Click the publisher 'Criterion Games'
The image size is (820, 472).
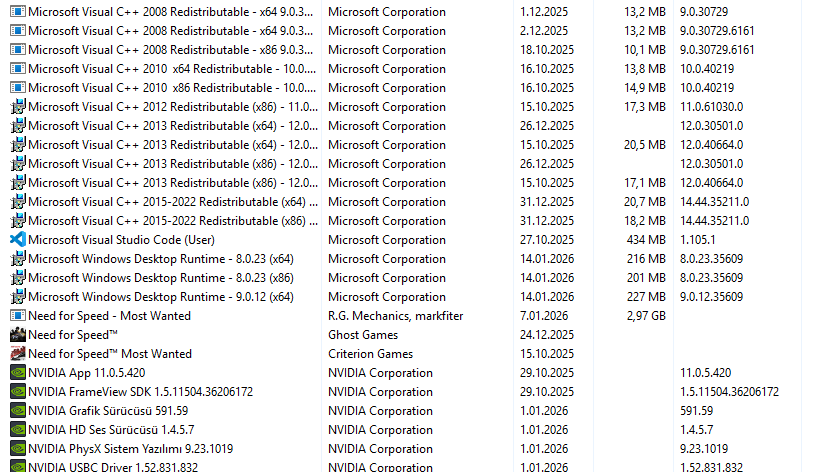371,354
